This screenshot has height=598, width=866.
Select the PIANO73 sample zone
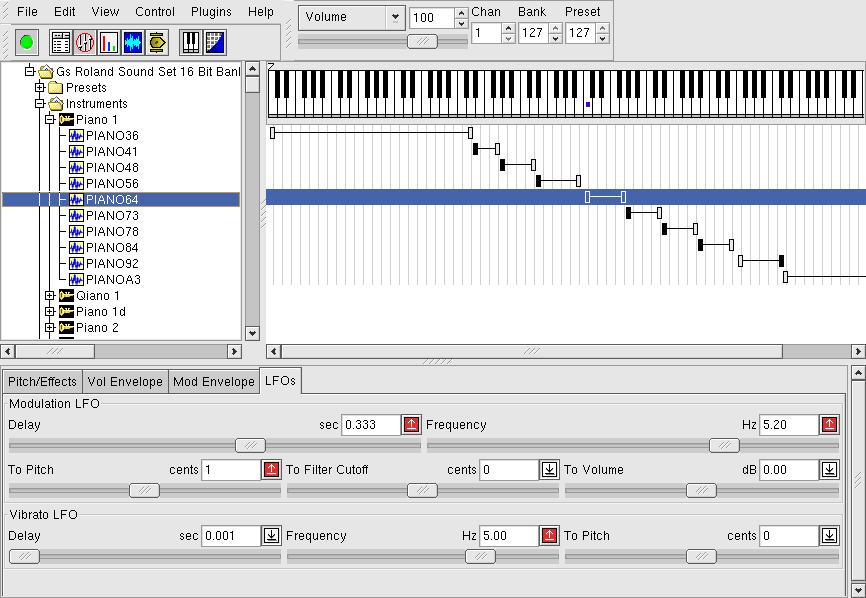(112, 216)
